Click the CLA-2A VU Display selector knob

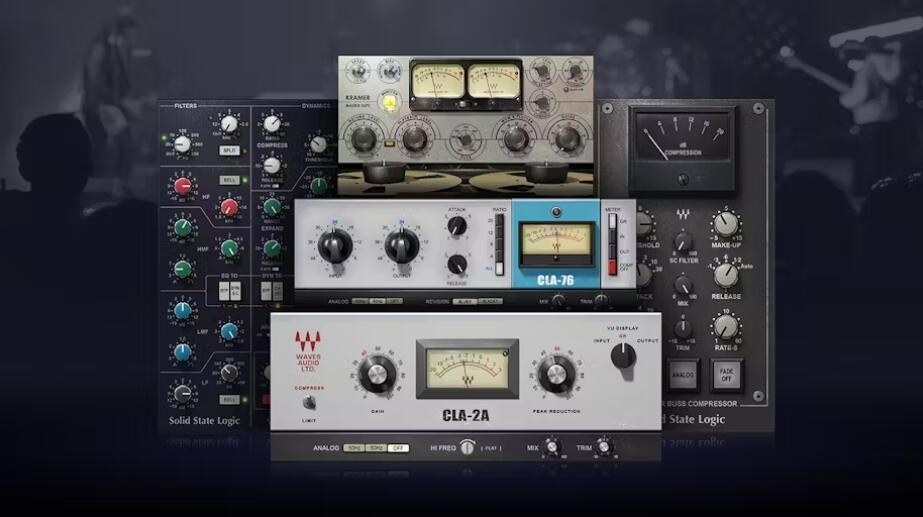point(623,358)
